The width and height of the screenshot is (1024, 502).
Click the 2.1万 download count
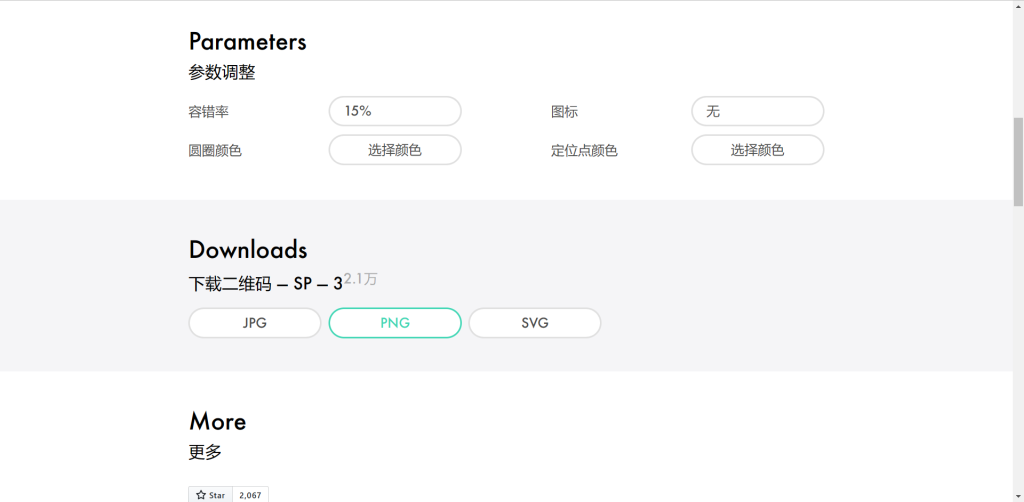point(361,279)
